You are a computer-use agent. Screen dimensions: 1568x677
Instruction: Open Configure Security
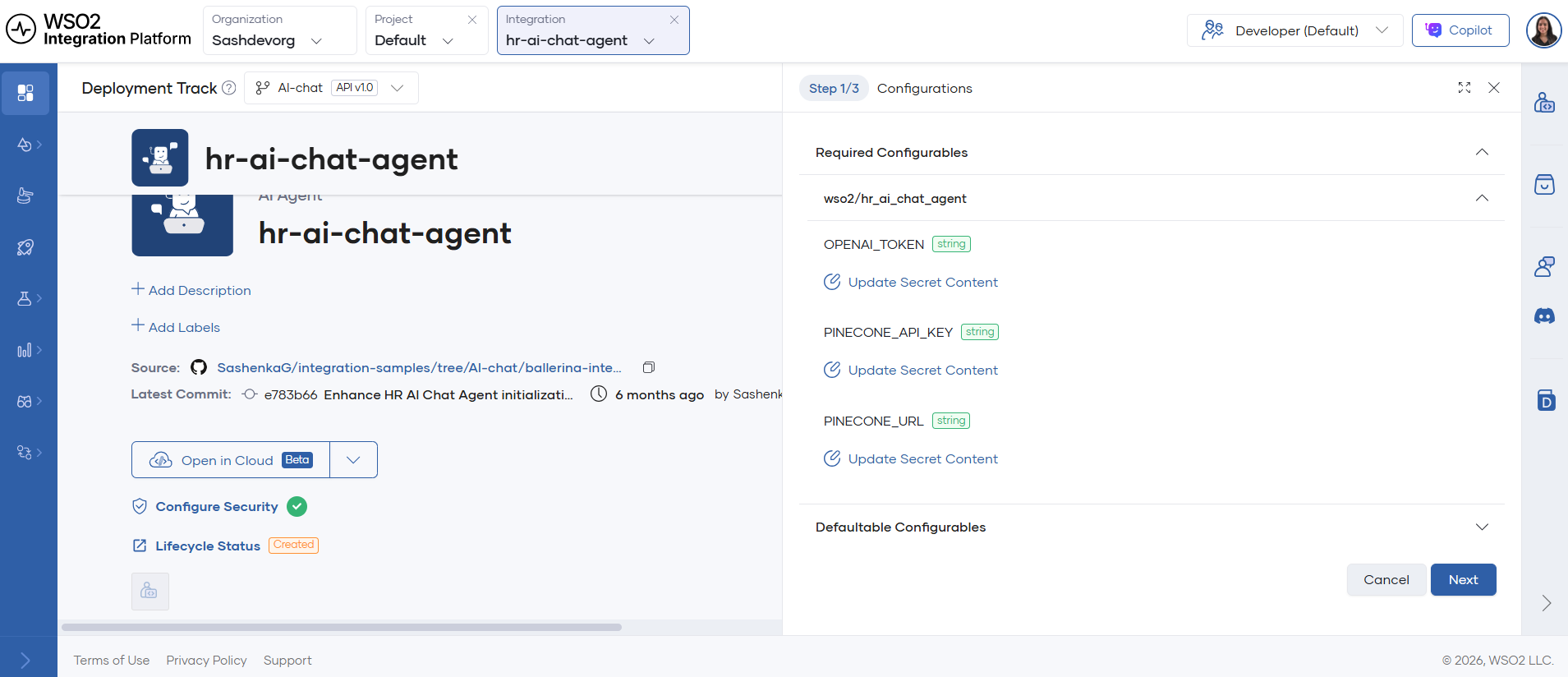click(x=217, y=507)
